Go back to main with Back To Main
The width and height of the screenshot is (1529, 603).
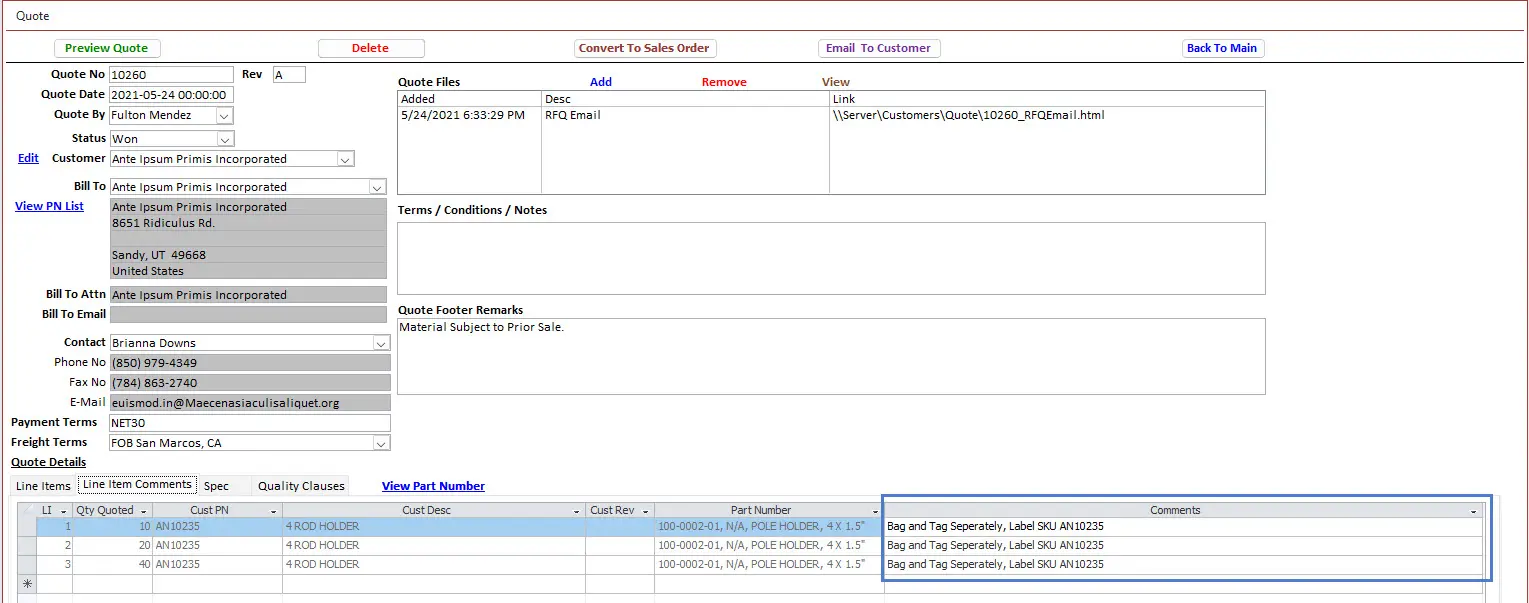[x=1222, y=48]
